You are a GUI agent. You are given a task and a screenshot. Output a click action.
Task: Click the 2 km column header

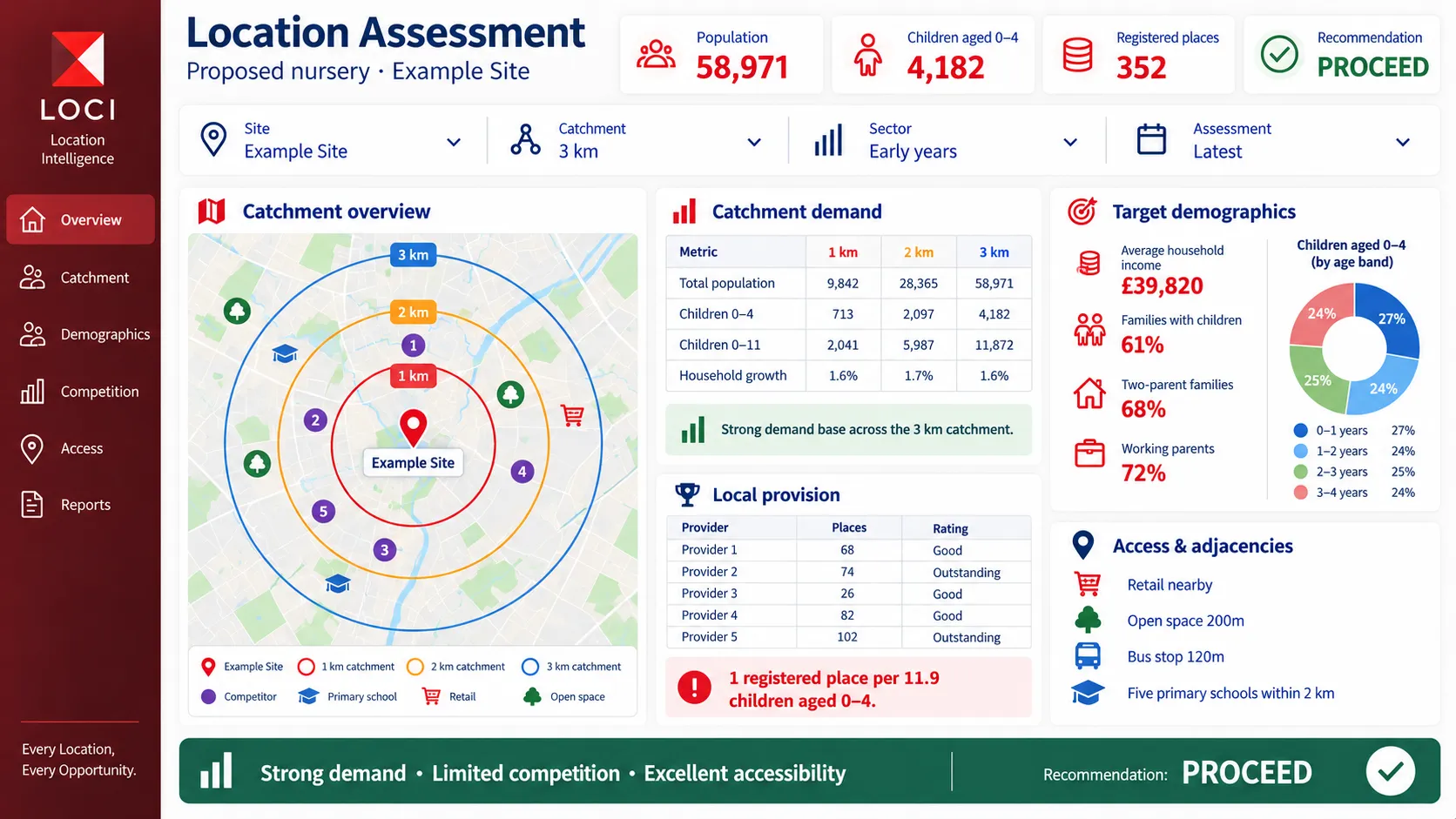918,252
